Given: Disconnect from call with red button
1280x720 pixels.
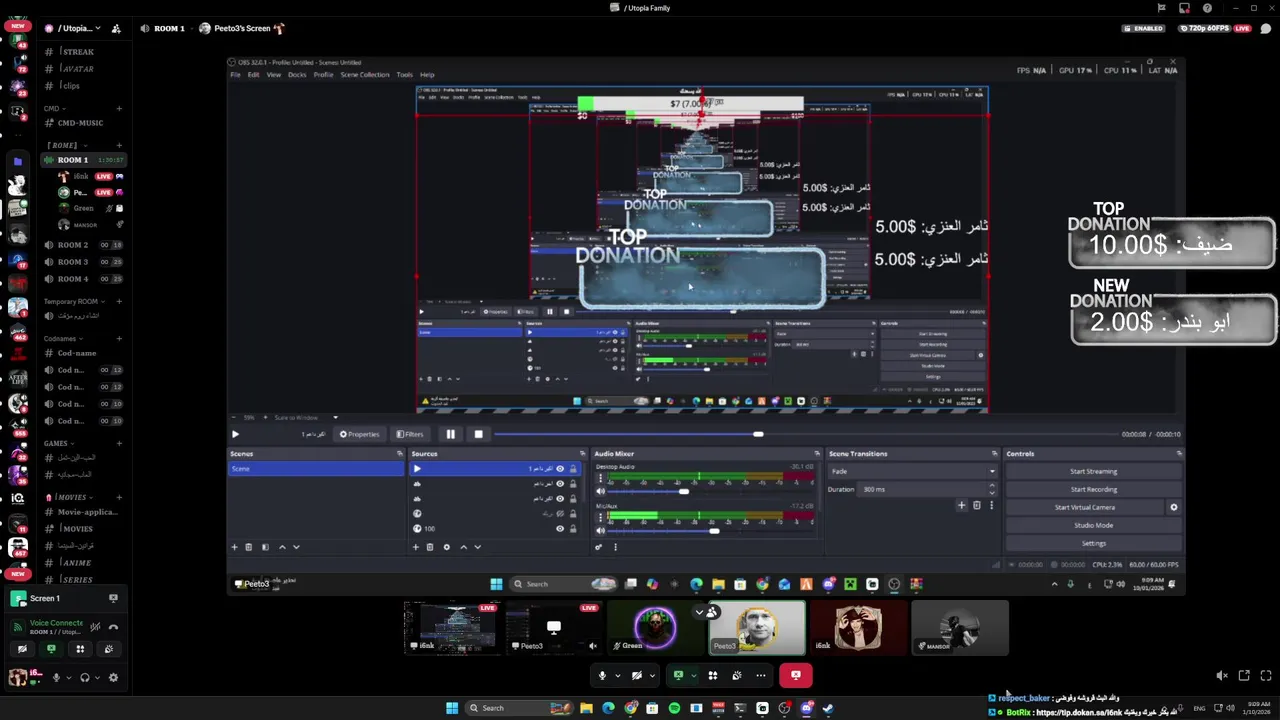Looking at the screenshot, I should click(x=796, y=675).
